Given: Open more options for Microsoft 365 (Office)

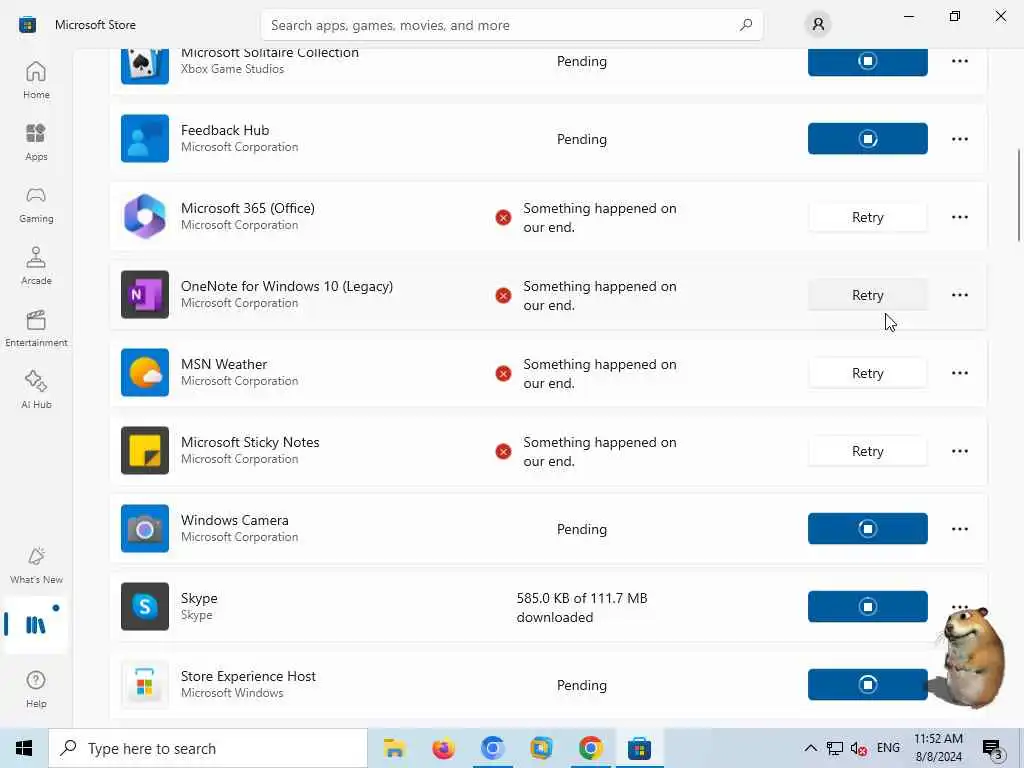Looking at the screenshot, I should pos(959,217).
